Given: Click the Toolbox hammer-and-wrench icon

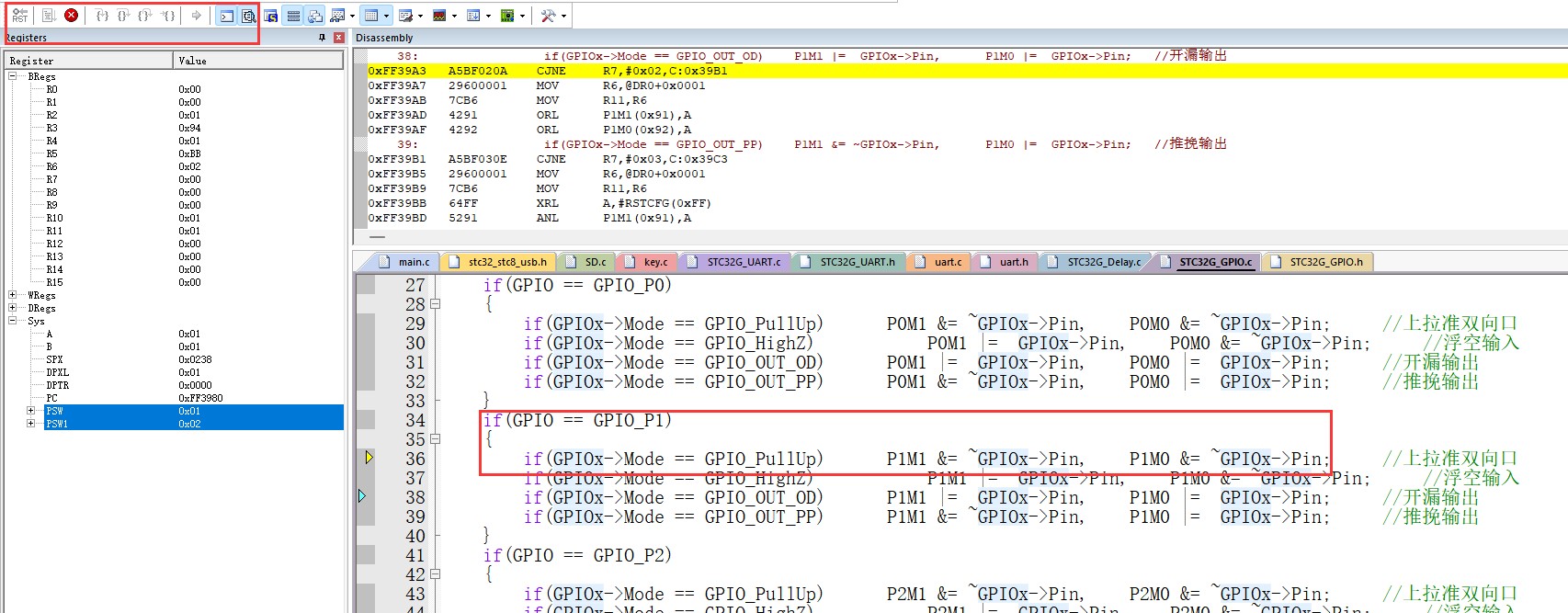Looking at the screenshot, I should [548, 16].
